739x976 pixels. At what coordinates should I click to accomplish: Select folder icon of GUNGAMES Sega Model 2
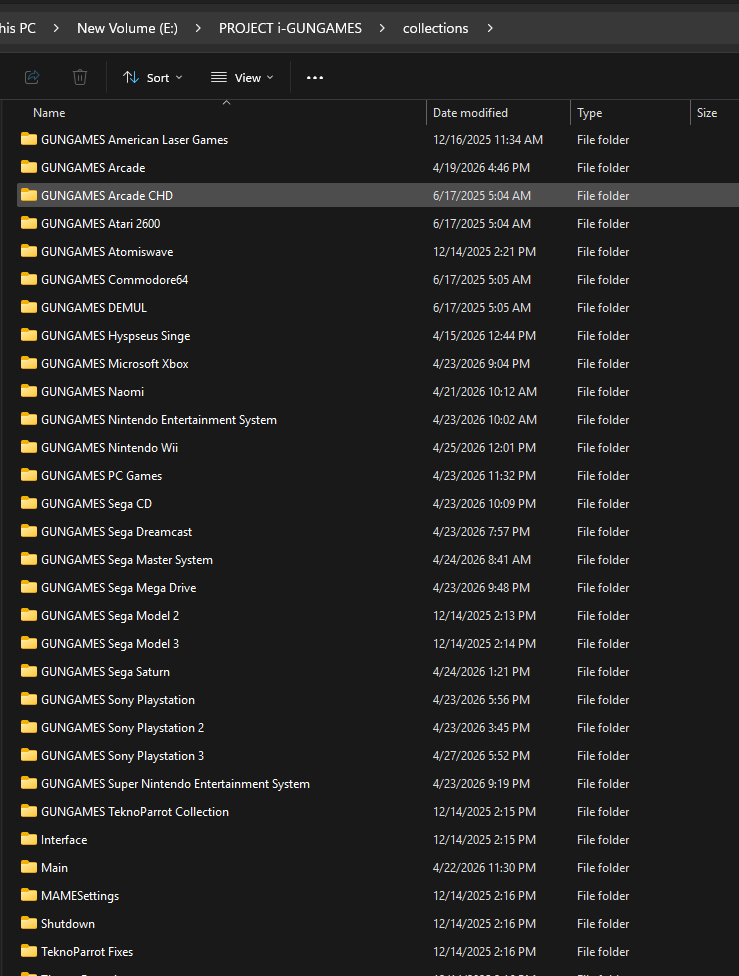click(29, 615)
